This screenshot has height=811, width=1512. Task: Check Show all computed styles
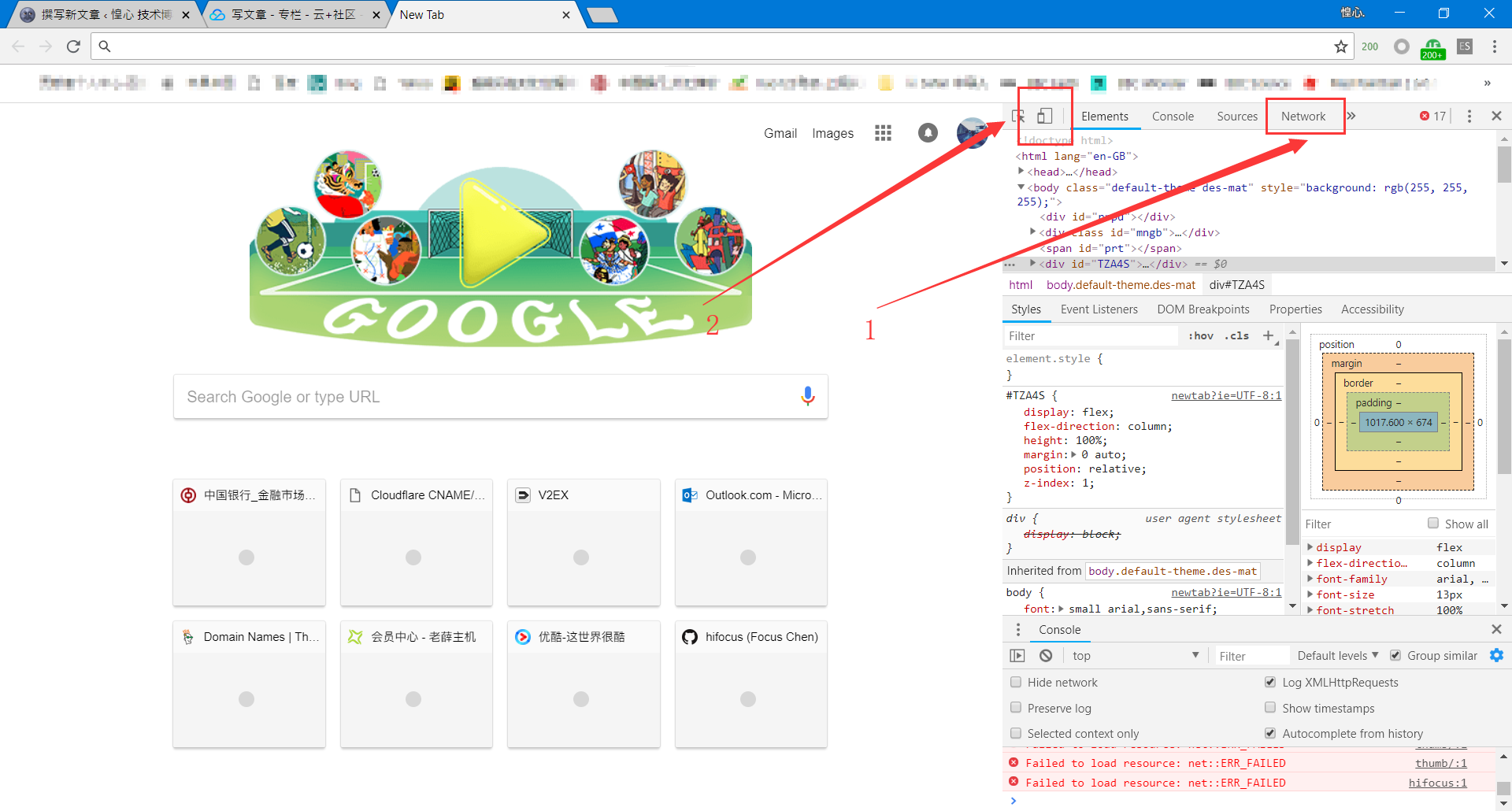[x=1433, y=524]
